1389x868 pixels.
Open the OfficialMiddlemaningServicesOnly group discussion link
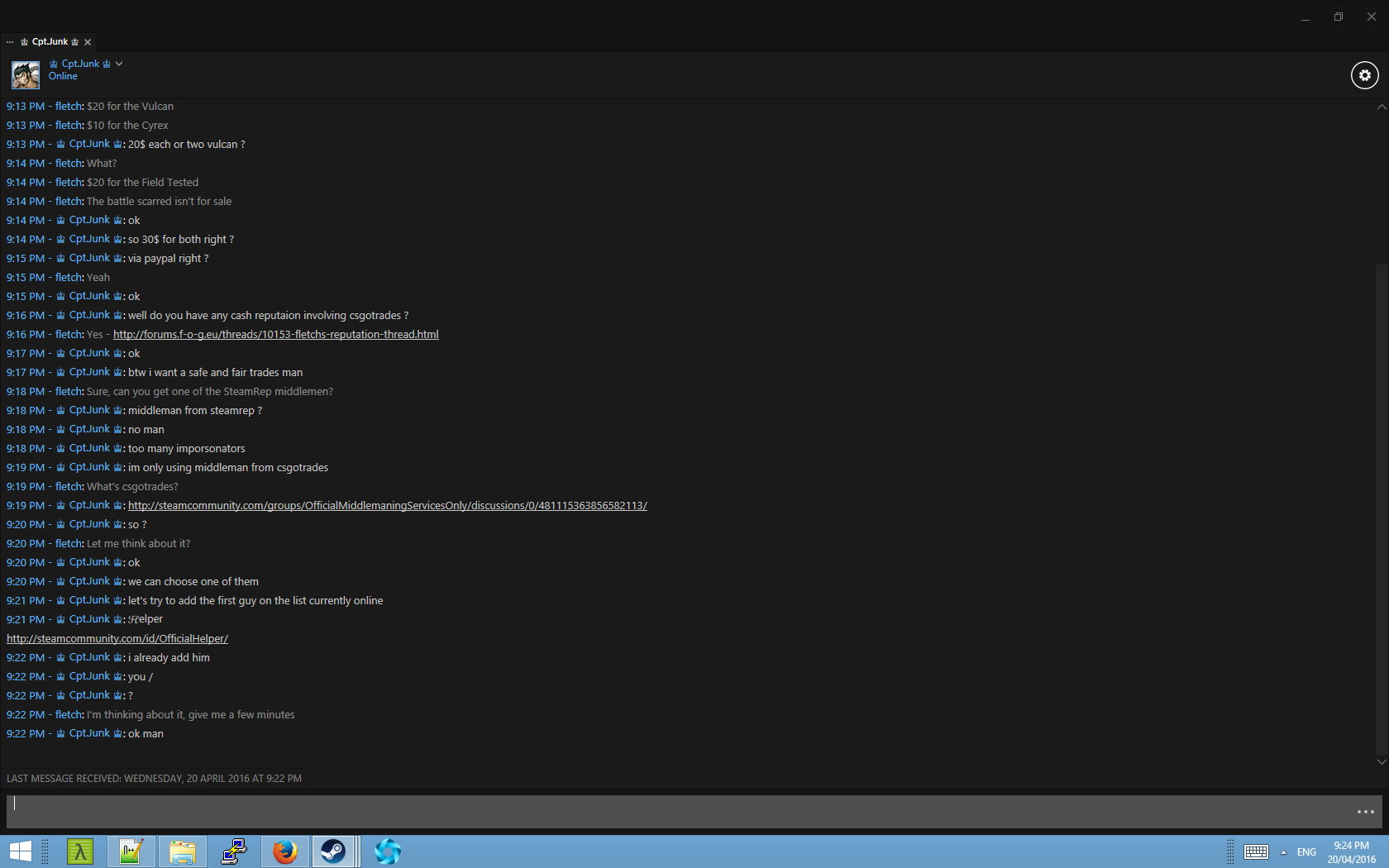[x=387, y=506]
